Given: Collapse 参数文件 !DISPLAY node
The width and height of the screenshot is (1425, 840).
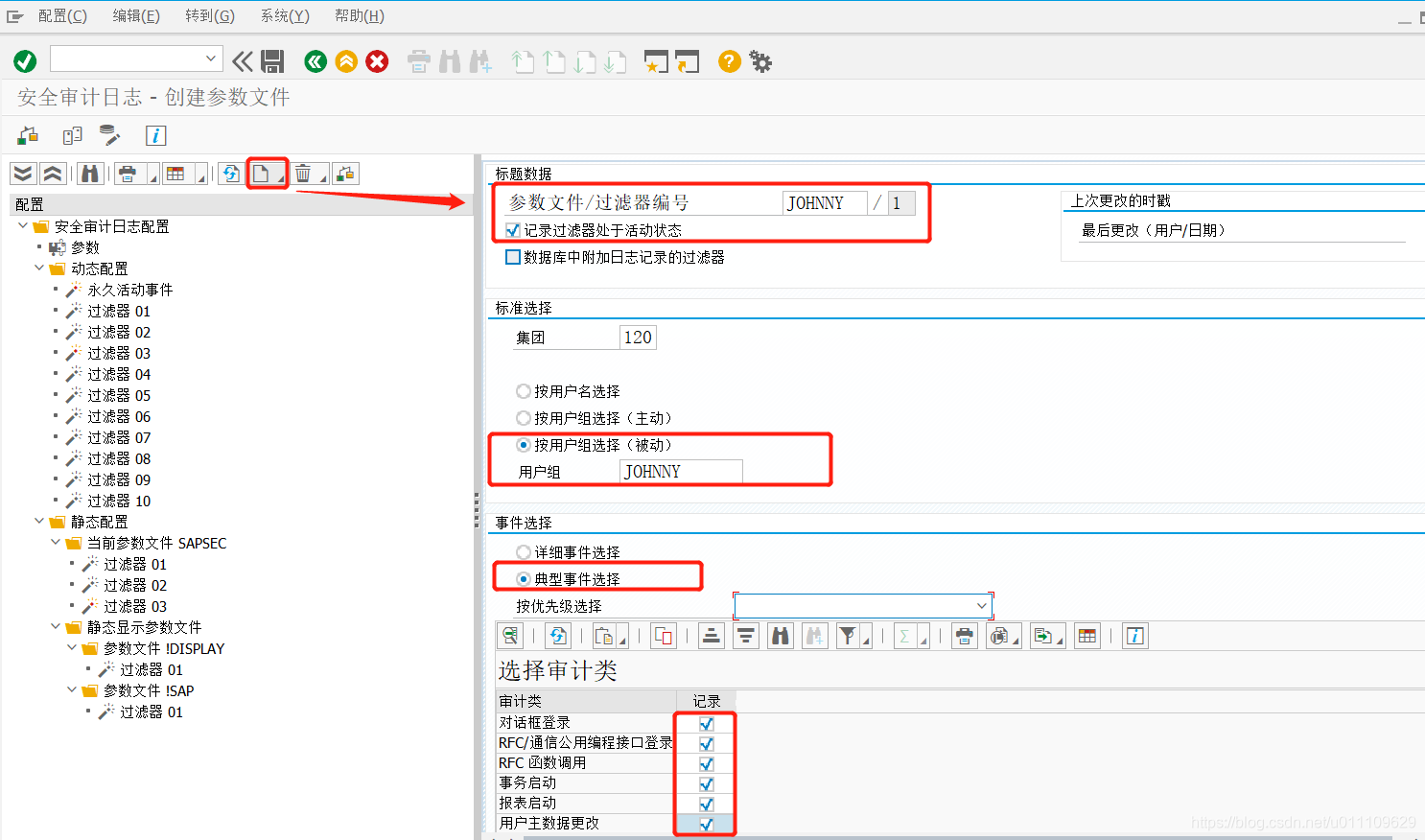Looking at the screenshot, I should (72, 648).
